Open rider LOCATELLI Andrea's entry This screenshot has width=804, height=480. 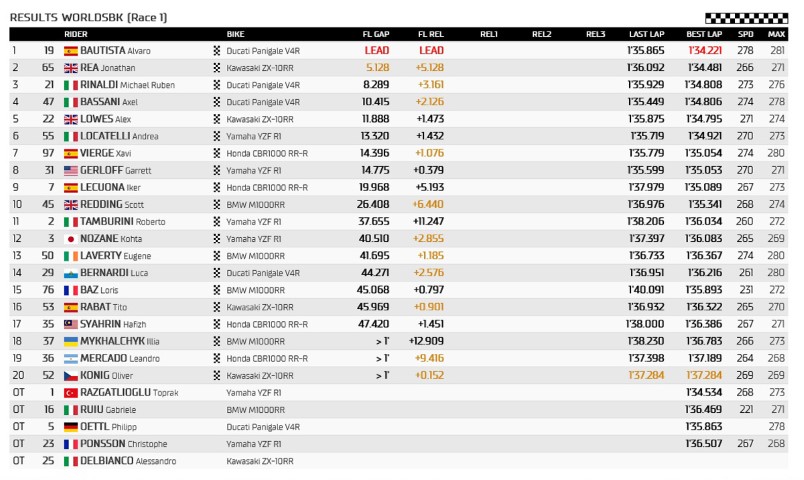tap(120, 136)
